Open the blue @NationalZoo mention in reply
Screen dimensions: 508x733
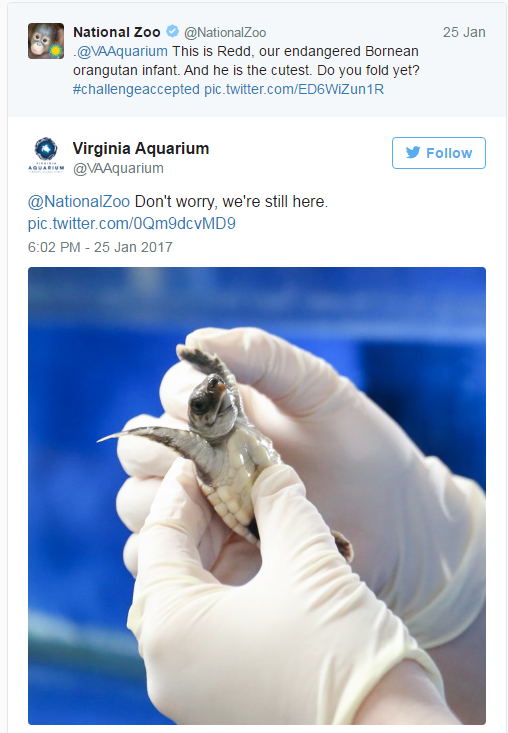(79, 202)
